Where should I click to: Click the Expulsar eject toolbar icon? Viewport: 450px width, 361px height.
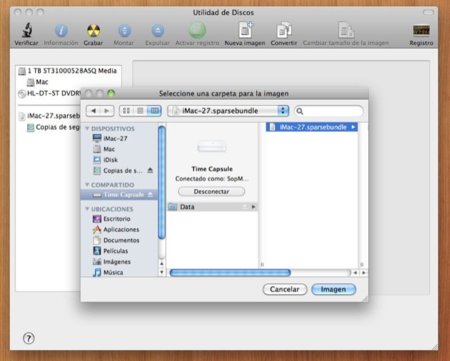point(157,31)
